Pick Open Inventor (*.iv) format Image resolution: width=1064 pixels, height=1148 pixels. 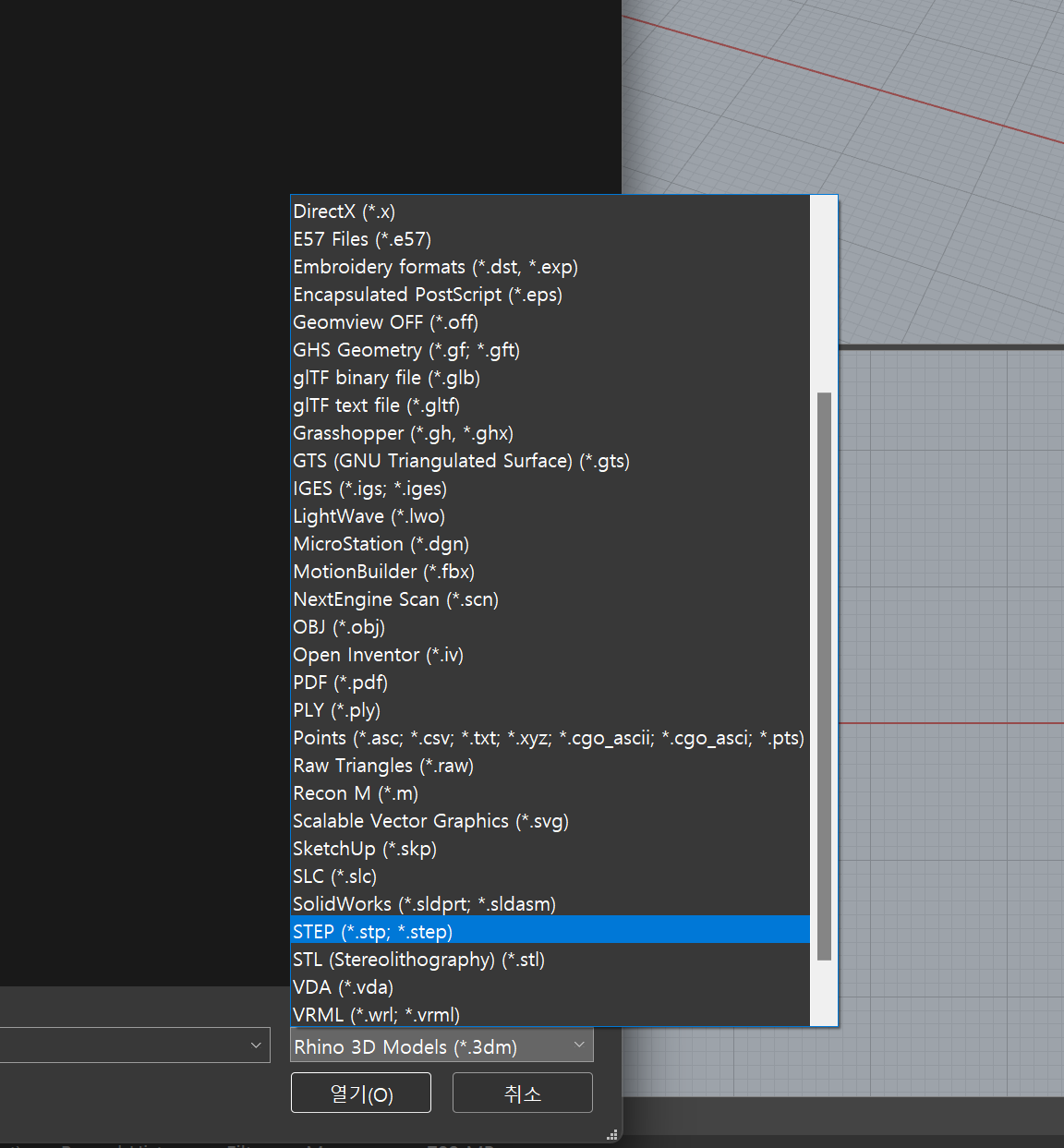click(550, 655)
